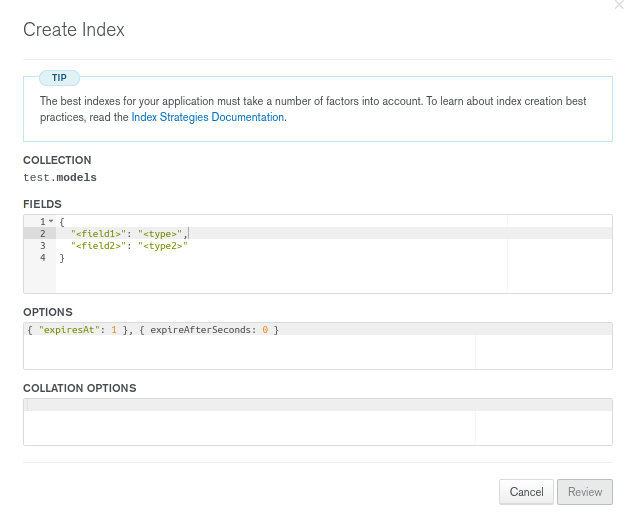This screenshot has height=516, width=632.
Task: Click line number 4 in the gutter
Action: (43, 257)
